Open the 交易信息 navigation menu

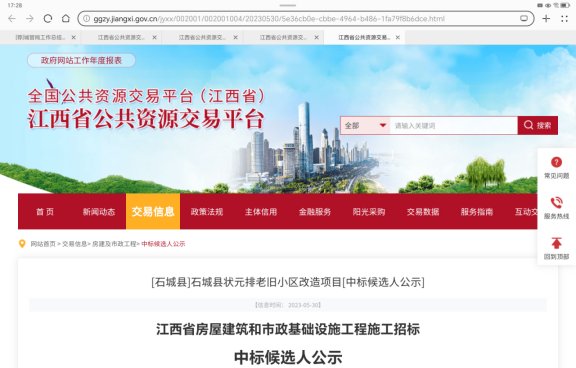[x=153, y=211]
